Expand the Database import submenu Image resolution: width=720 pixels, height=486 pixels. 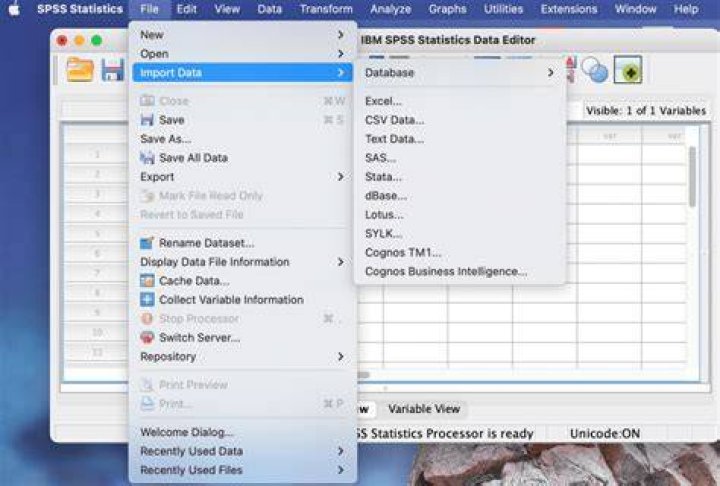460,73
